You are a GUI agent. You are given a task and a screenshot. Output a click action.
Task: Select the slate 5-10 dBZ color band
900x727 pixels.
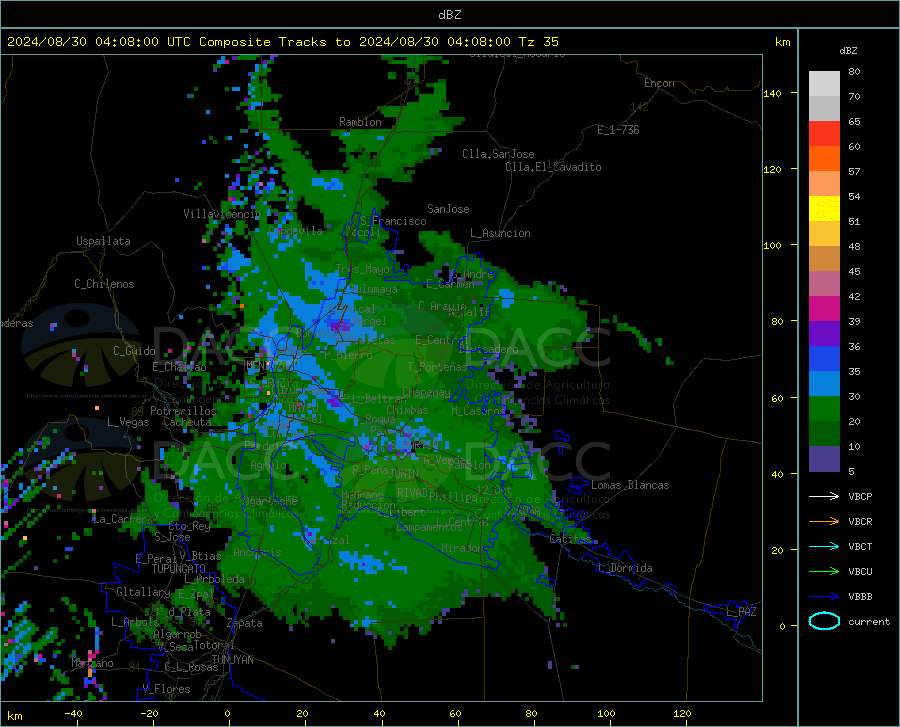(x=824, y=459)
